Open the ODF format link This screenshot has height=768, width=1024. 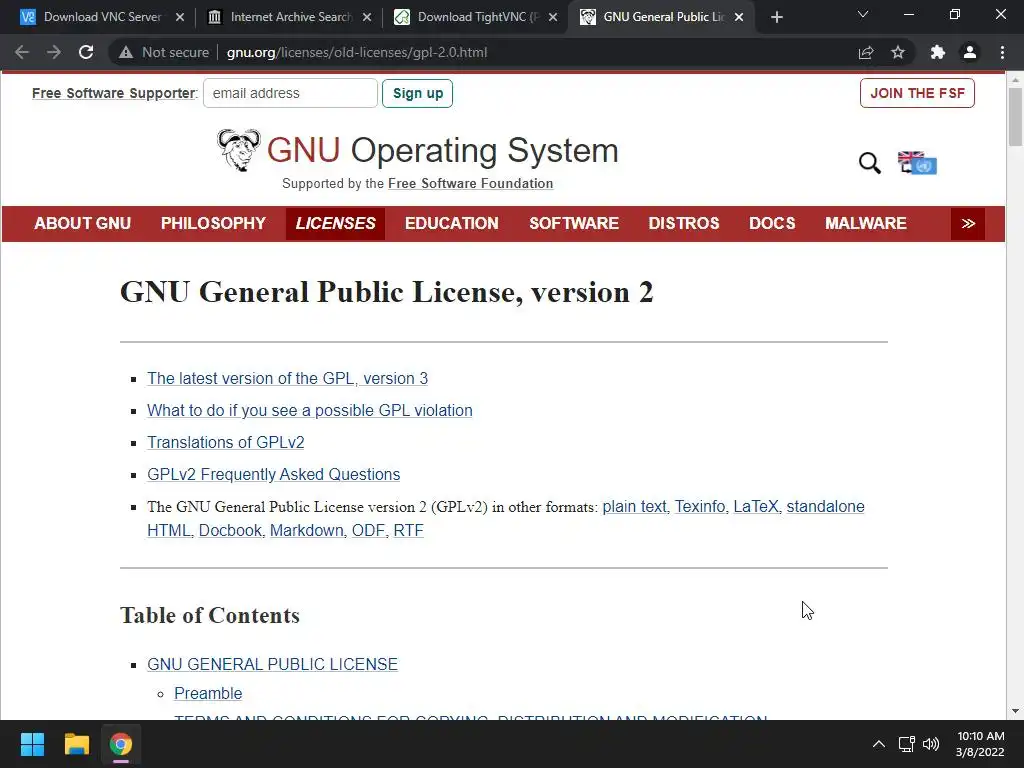tap(368, 530)
